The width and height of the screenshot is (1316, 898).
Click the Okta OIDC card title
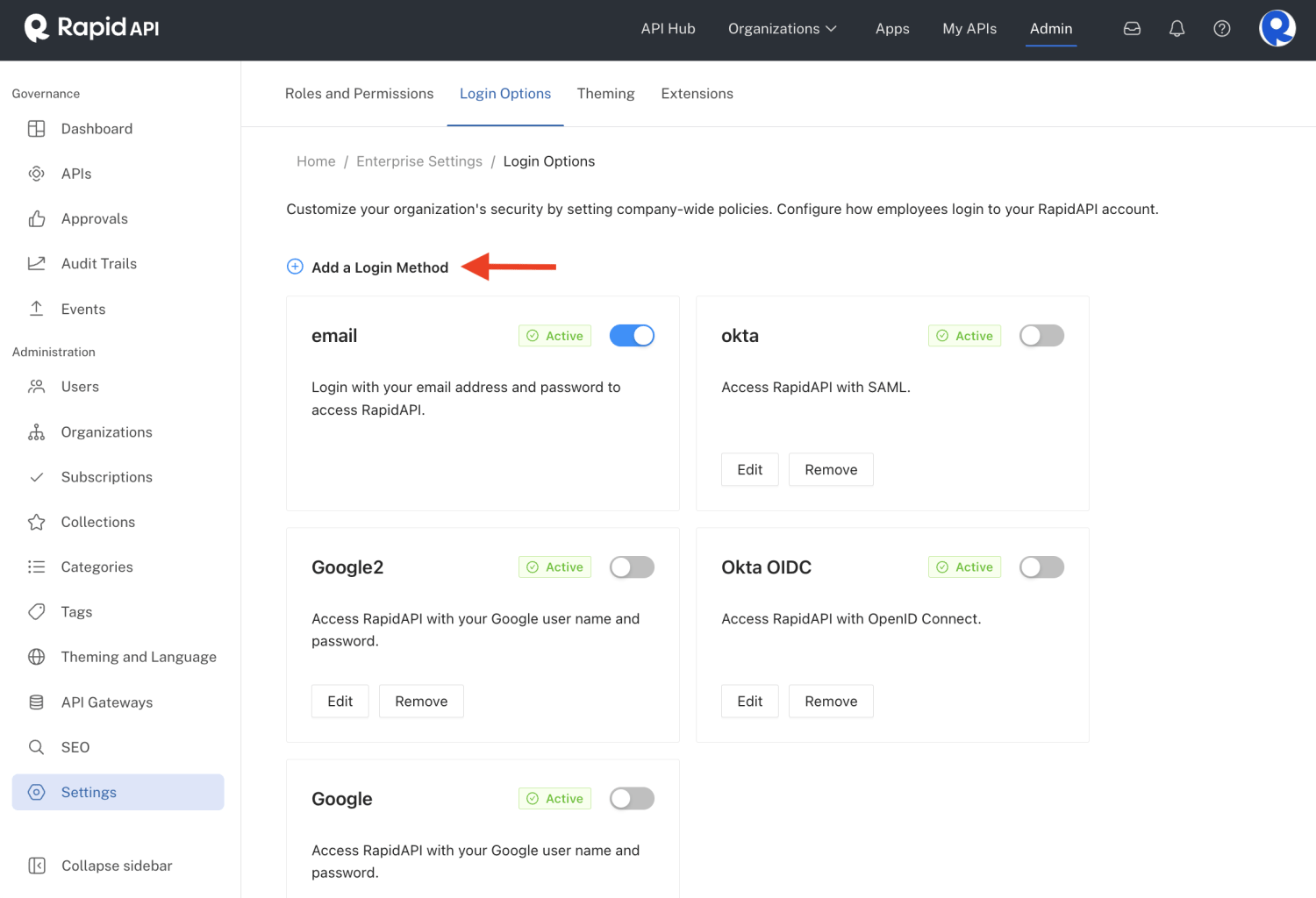766,567
